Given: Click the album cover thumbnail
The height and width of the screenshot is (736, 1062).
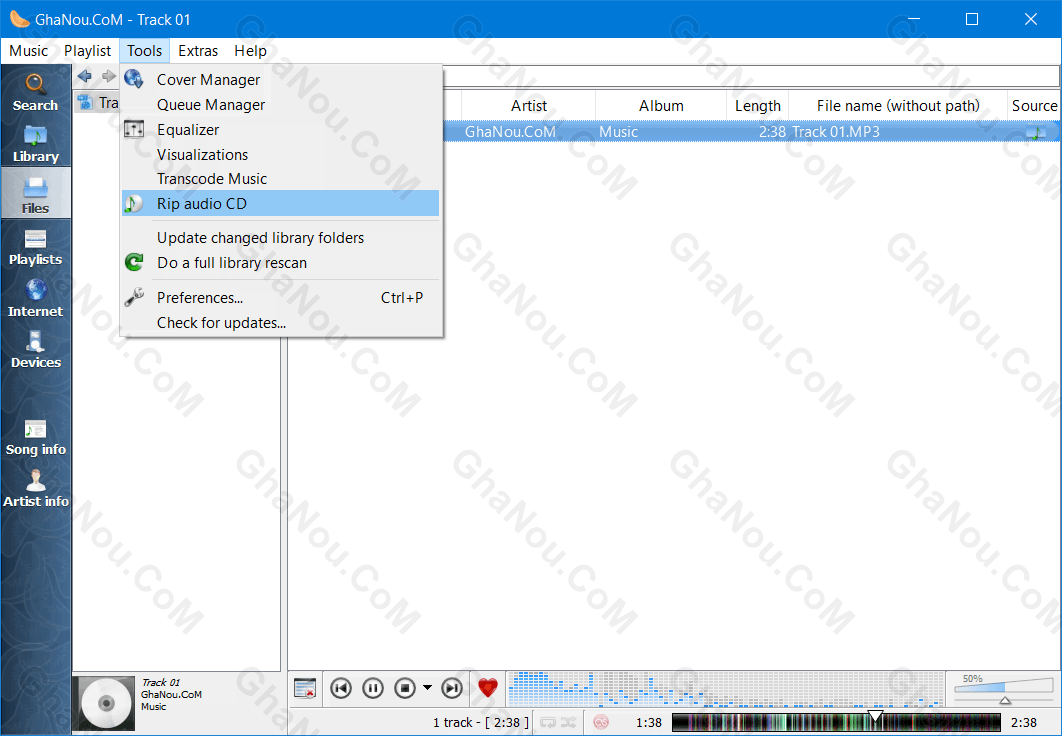Looking at the screenshot, I should (104, 703).
